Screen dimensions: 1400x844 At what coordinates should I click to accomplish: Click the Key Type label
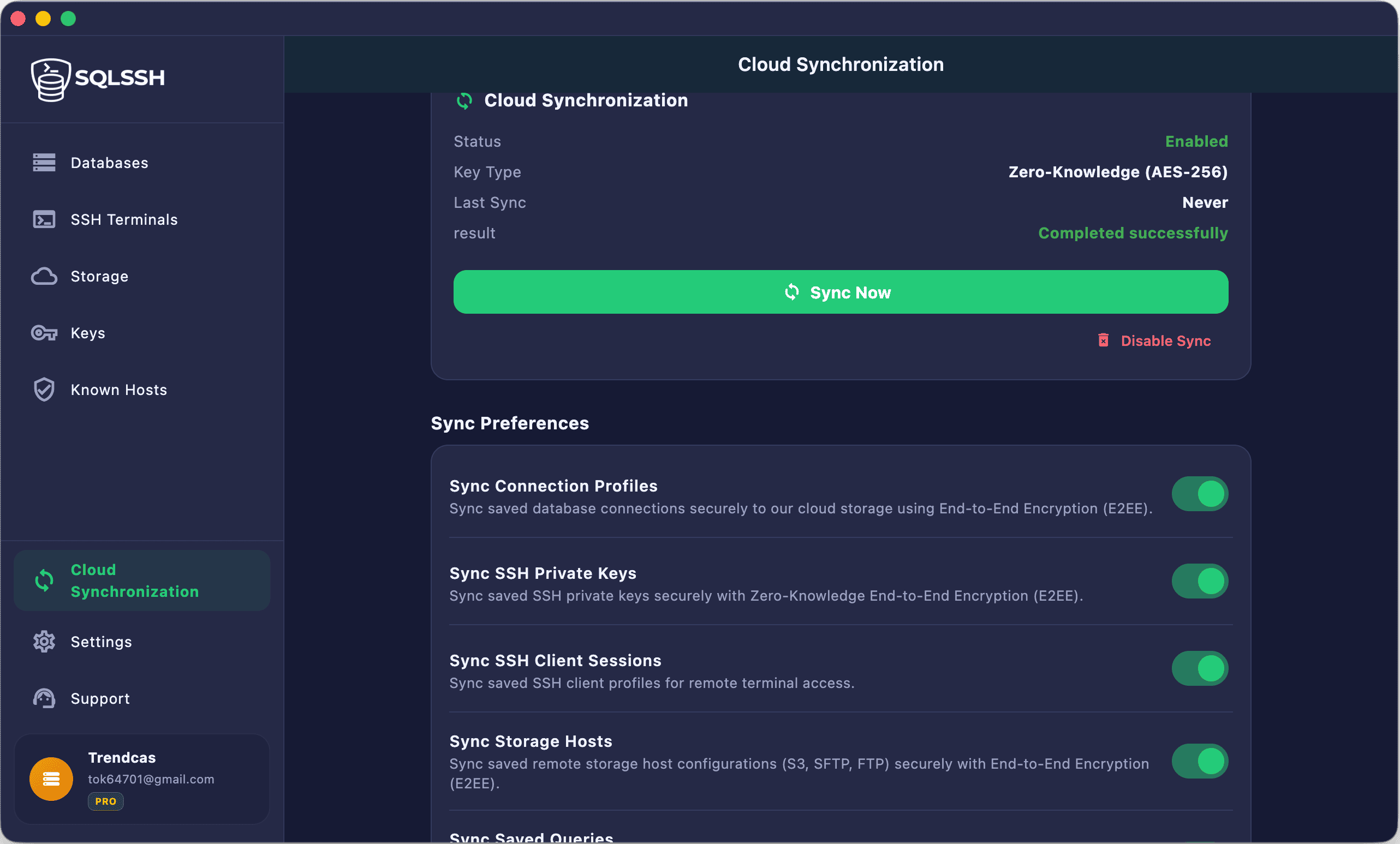(487, 171)
